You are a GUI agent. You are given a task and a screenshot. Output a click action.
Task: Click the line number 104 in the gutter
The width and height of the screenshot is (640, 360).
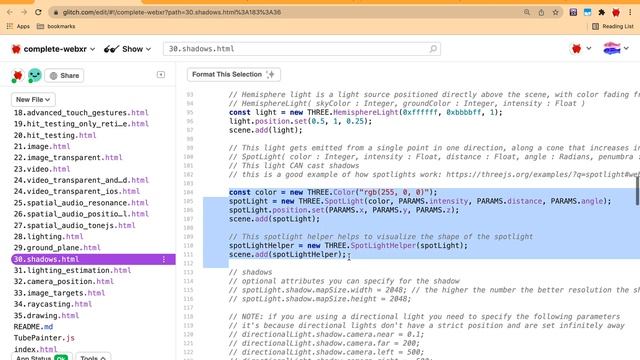tap(190, 192)
